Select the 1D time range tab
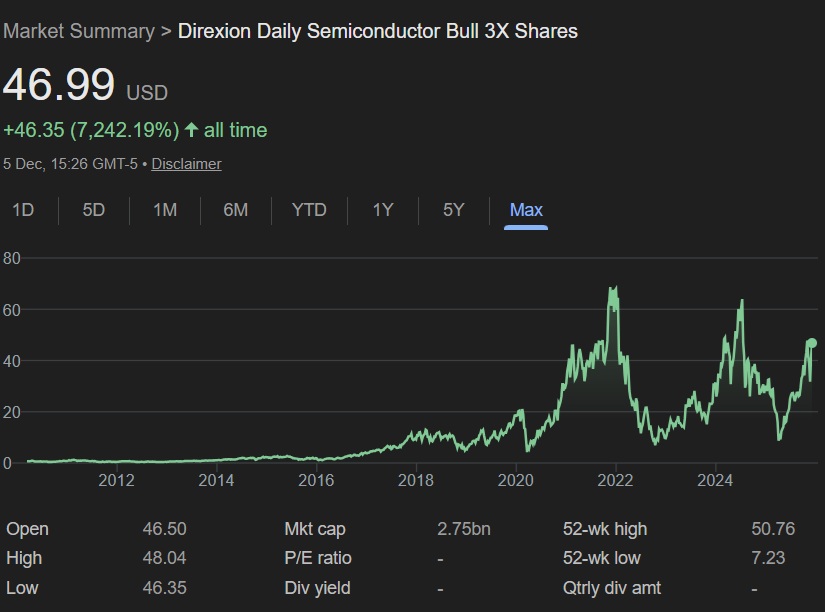This screenshot has height=612, width=825. point(23,210)
